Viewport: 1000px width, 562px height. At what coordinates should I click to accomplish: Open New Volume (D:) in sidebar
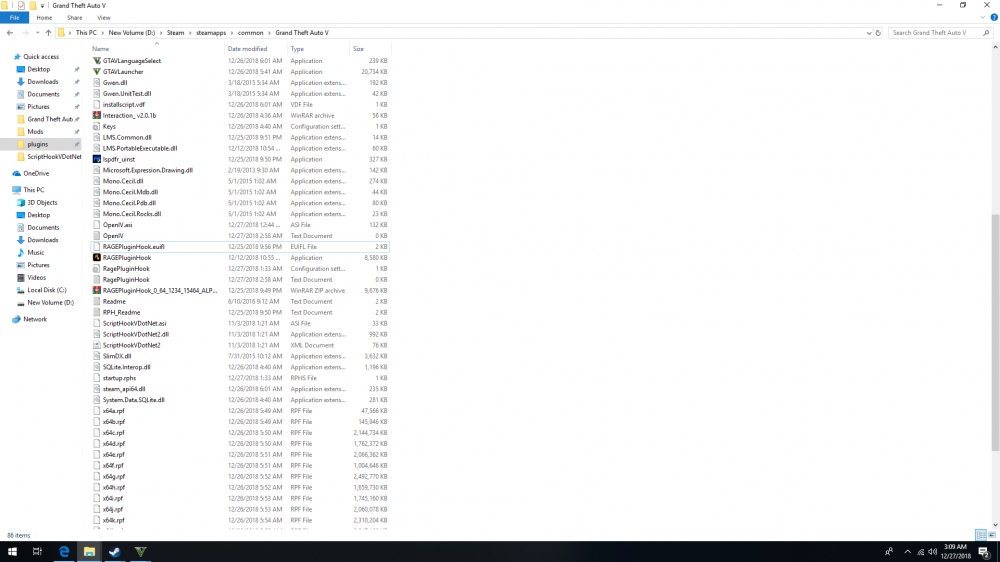coord(50,302)
